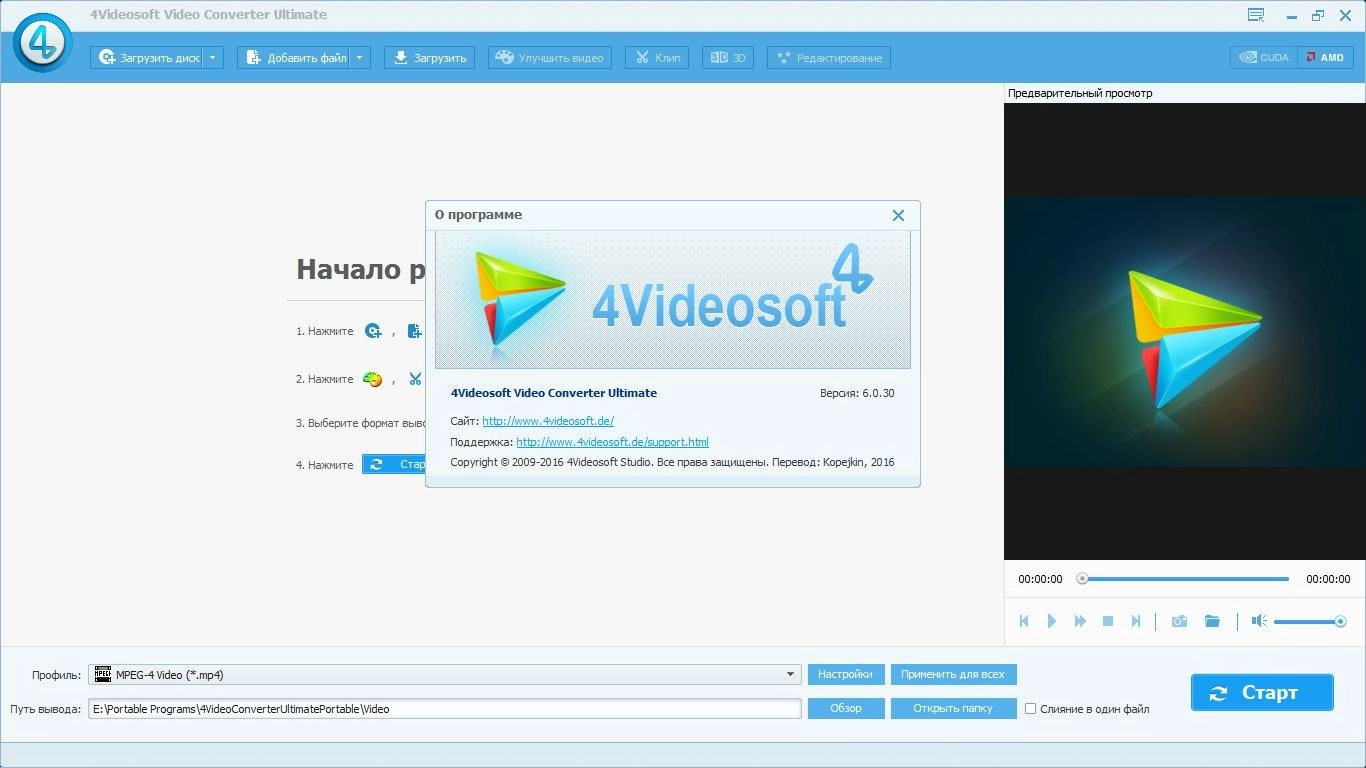Toggle AMD acceleration
The width and height of the screenshot is (1366, 768).
pyautogui.click(x=1325, y=58)
